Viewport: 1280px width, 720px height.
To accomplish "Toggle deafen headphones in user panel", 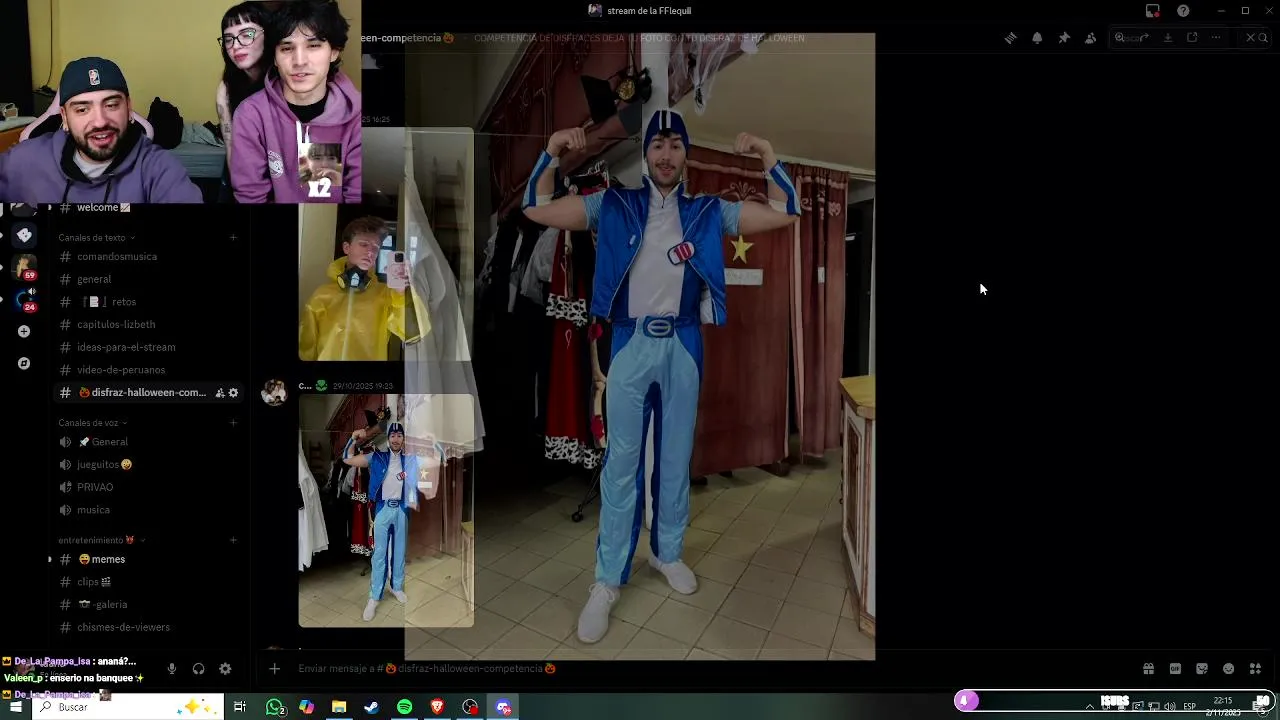I will point(198,669).
